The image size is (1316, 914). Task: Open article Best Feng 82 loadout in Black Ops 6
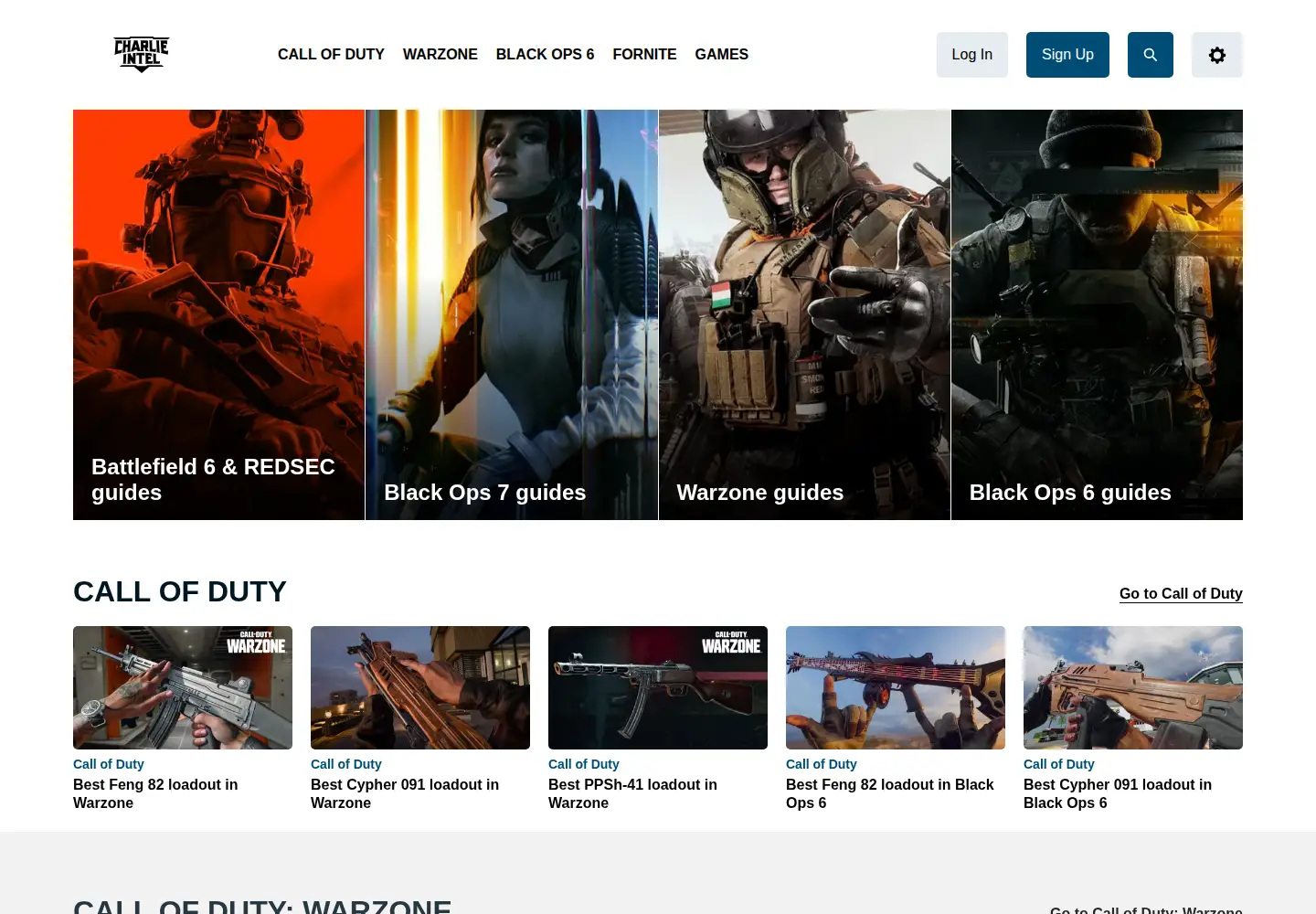click(x=890, y=793)
